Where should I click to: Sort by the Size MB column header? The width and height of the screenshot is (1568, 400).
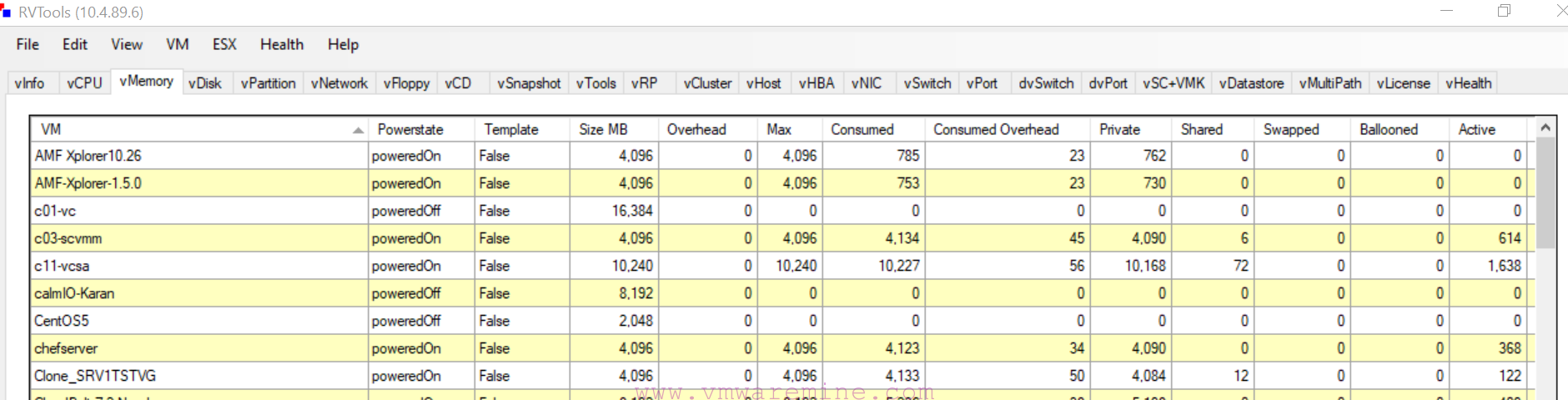tap(614, 129)
